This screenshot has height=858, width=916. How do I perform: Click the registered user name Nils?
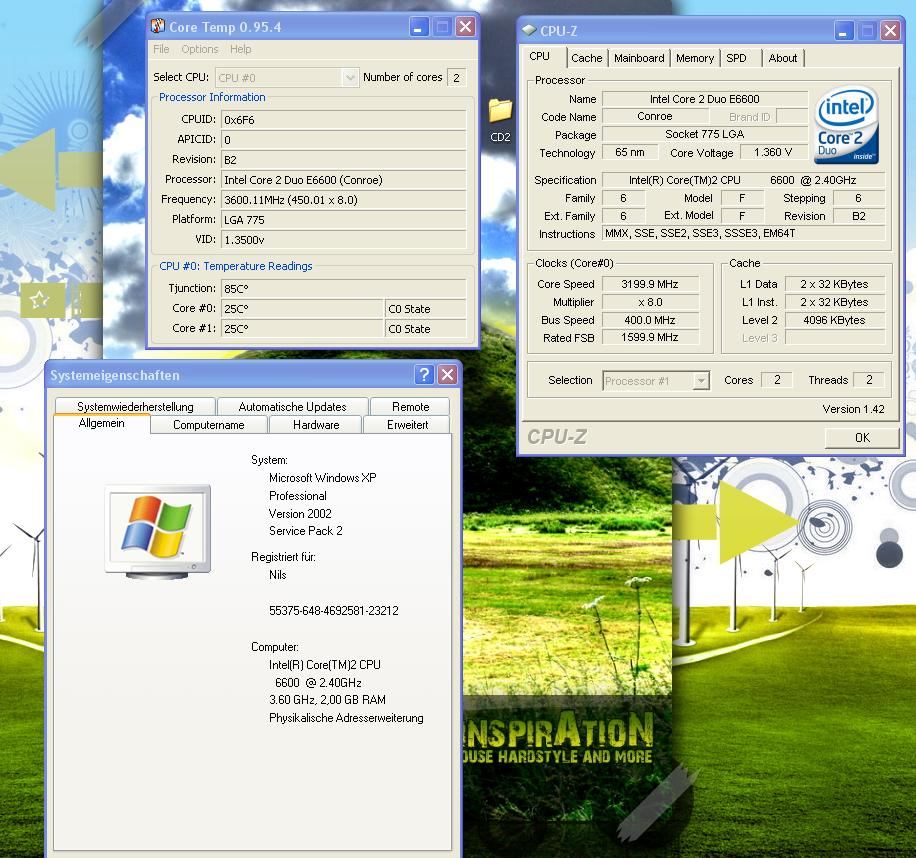[277, 575]
